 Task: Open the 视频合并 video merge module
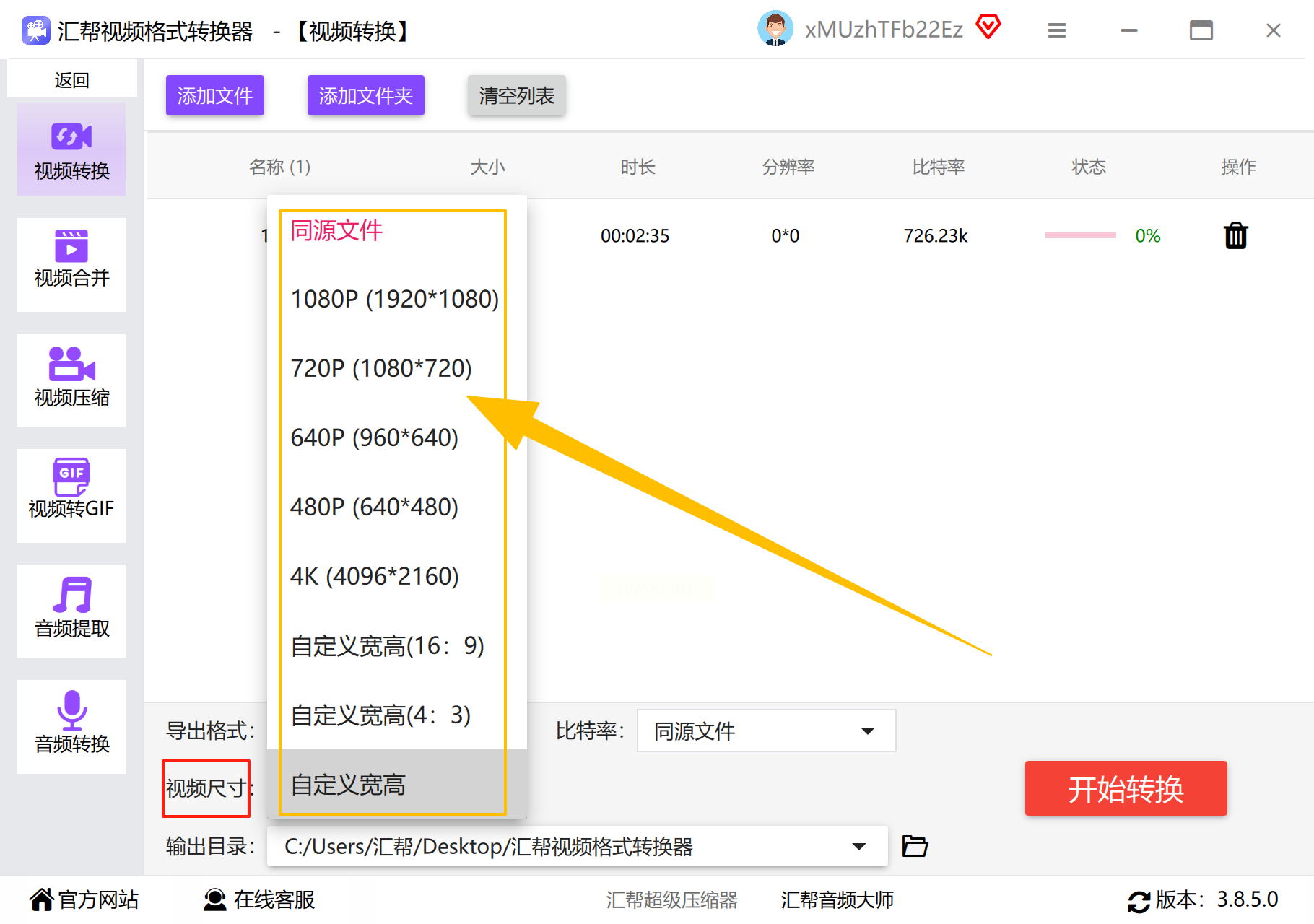(x=71, y=265)
